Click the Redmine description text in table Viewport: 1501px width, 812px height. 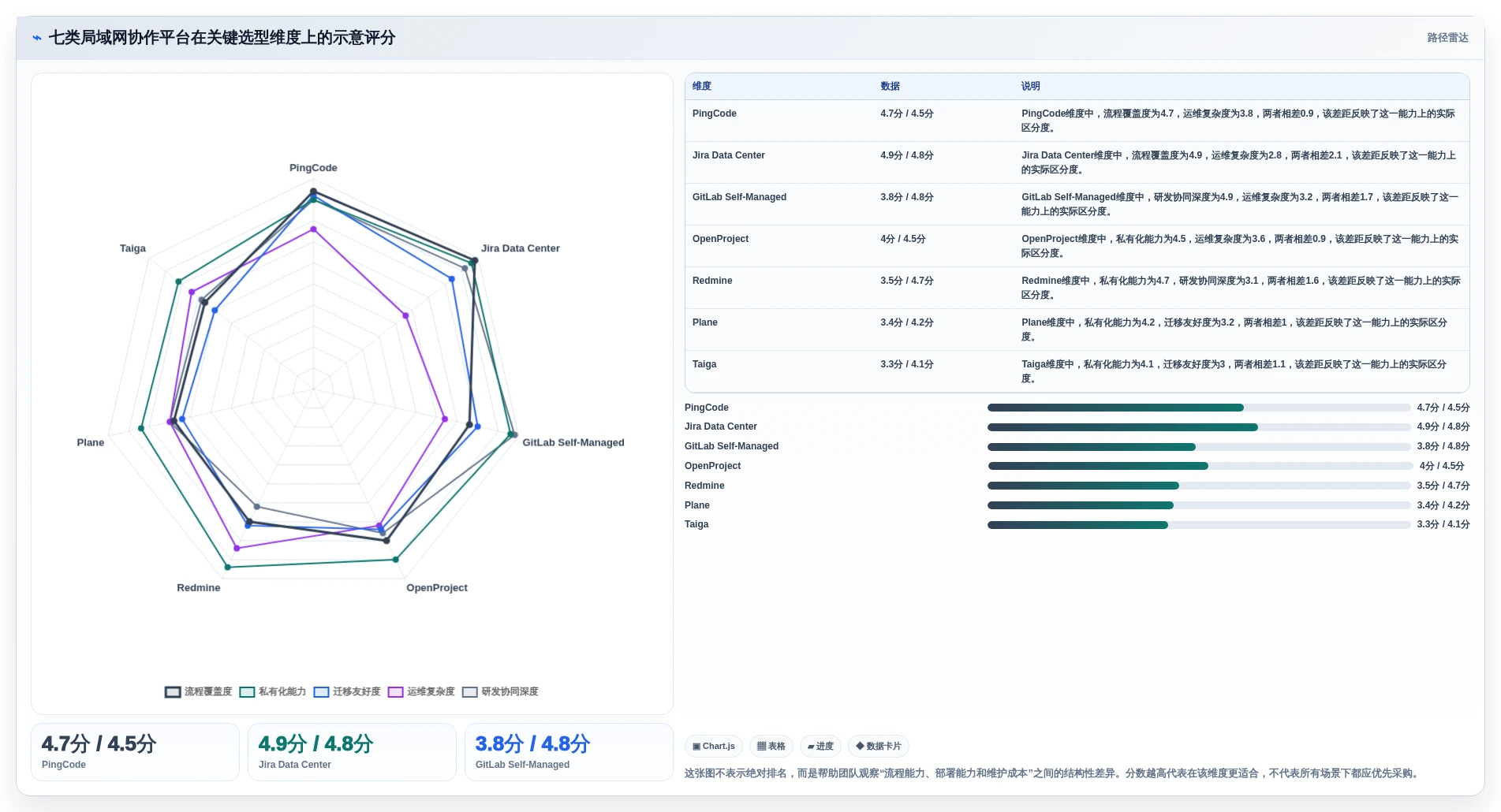[x=1241, y=288]
